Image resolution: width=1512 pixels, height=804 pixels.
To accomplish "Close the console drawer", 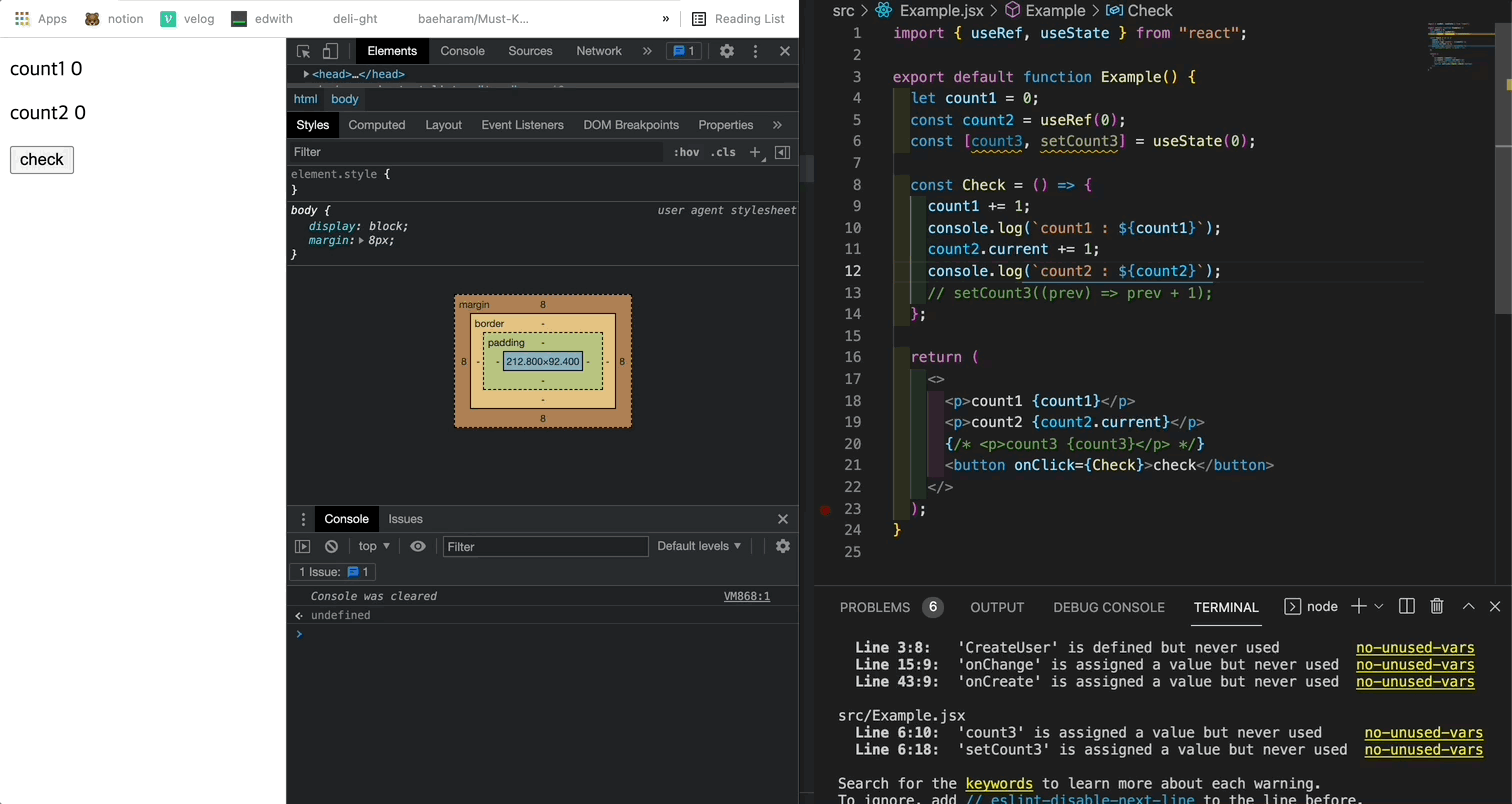I will point(783,519).
